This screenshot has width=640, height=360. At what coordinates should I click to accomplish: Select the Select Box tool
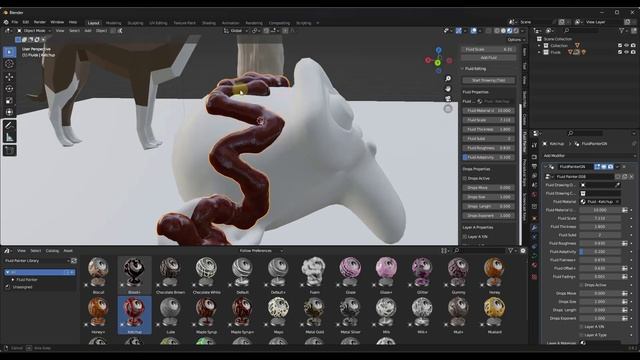coord(9,52)
